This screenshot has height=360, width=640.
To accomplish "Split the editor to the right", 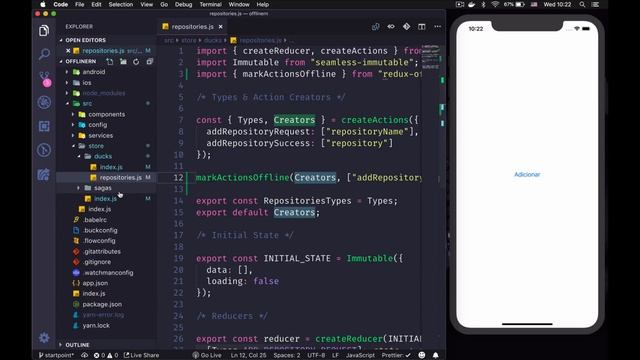I will point(422,27).
